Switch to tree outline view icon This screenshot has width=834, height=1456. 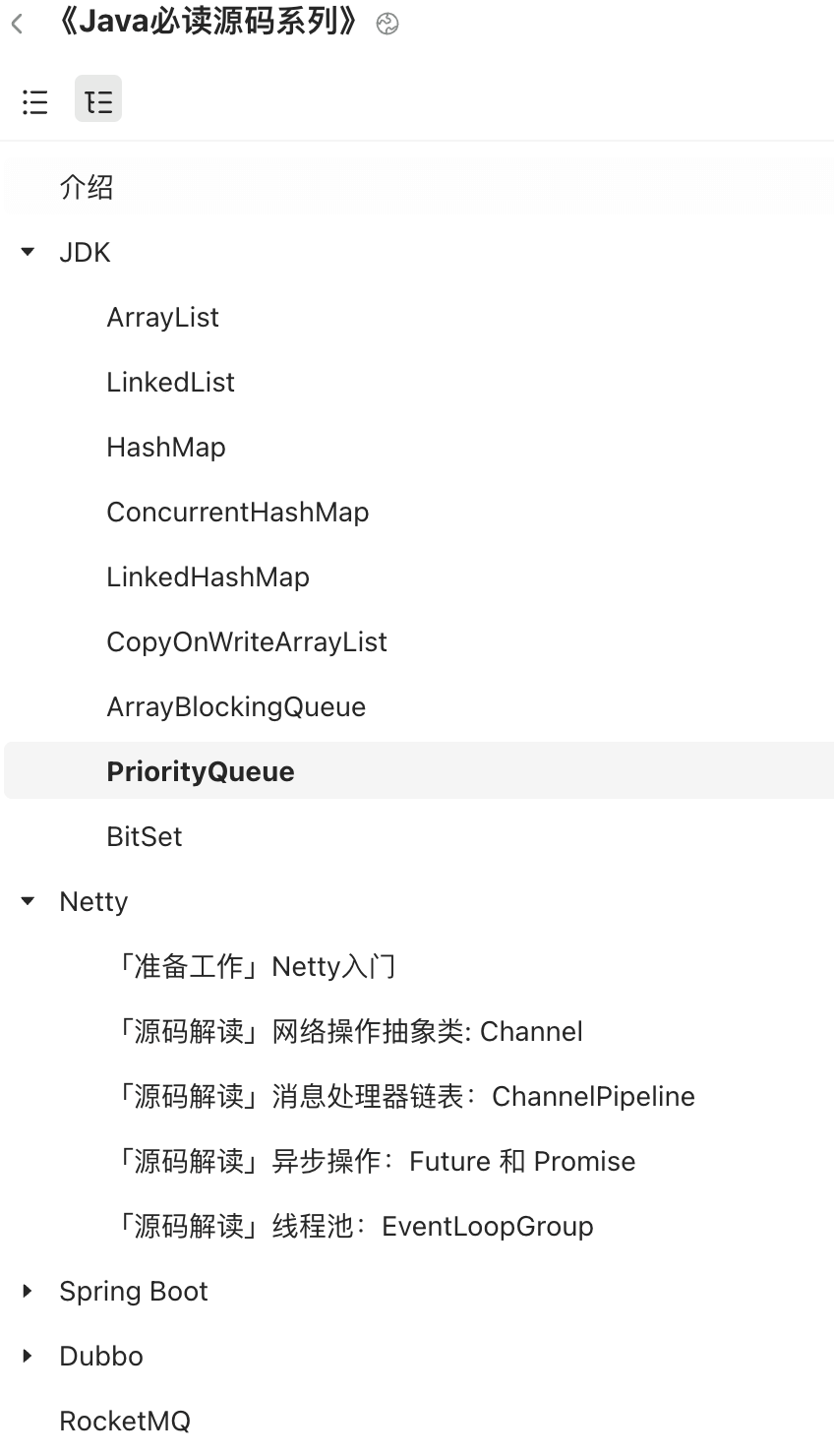98,101
